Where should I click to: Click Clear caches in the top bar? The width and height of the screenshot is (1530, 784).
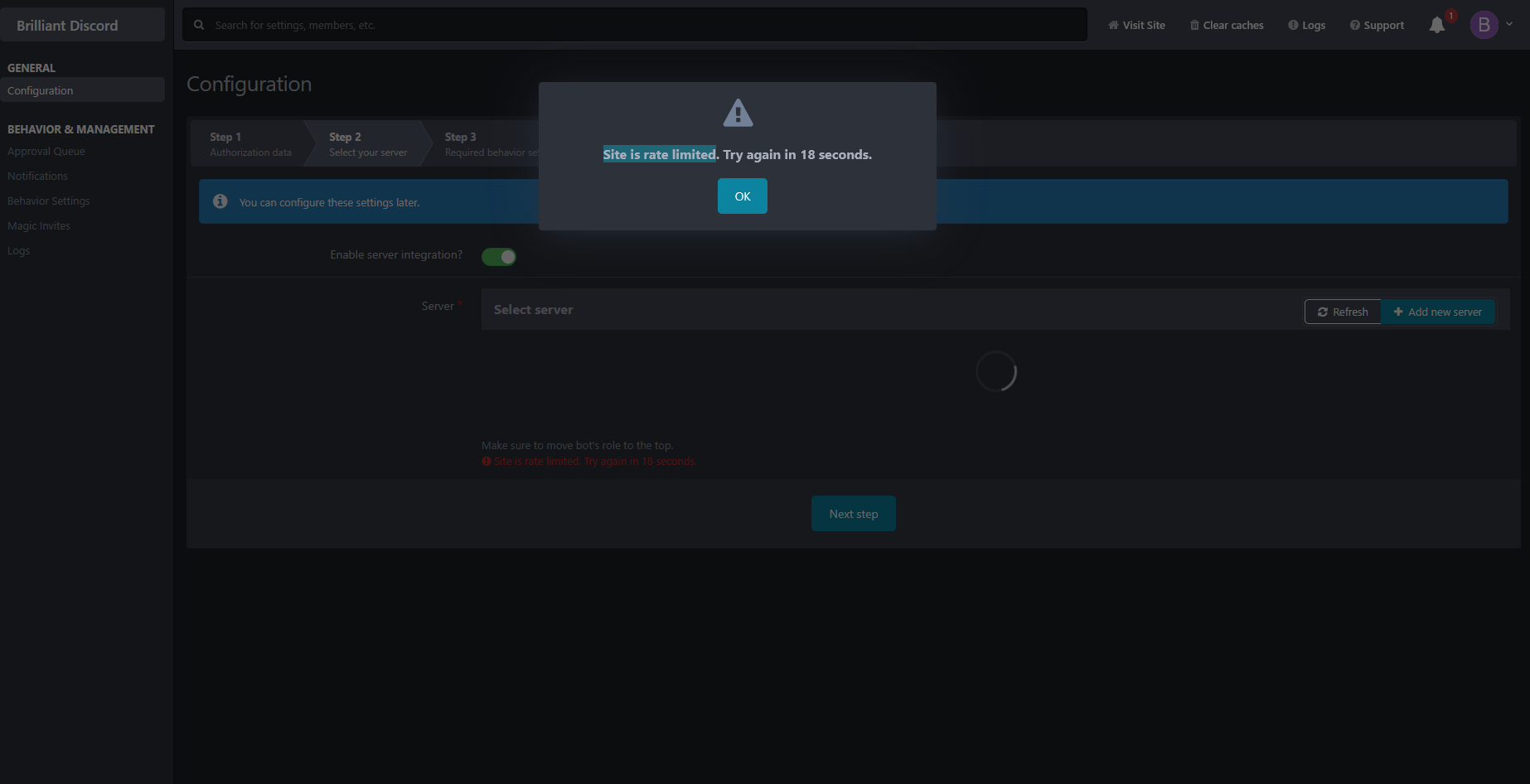[x=1227, y=26]
